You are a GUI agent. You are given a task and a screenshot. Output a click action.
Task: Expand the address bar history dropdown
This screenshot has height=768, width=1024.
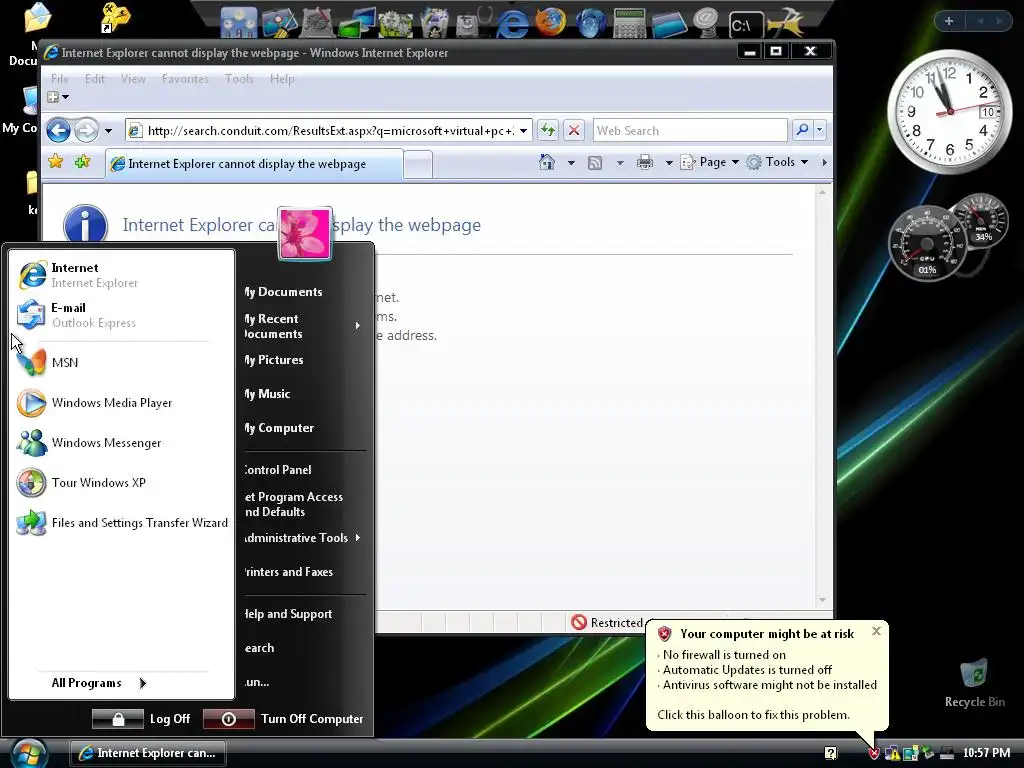click(x=523, y=131)
